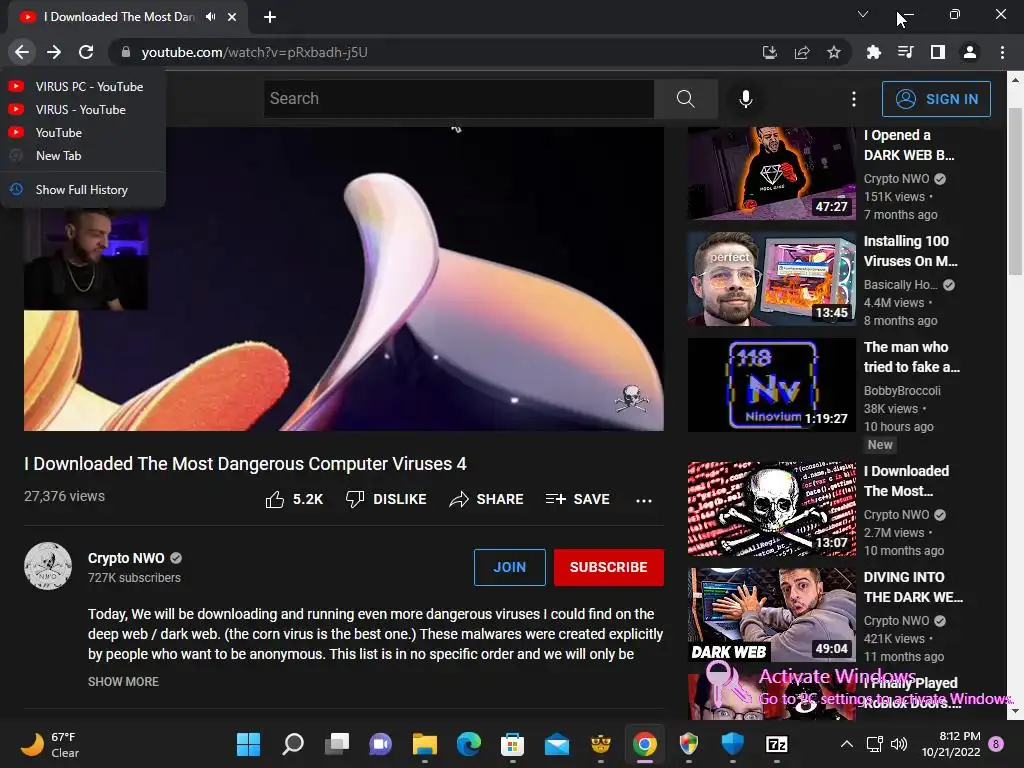
Task: Open the clock showing 8:12 PM
Action: point(951,744)
